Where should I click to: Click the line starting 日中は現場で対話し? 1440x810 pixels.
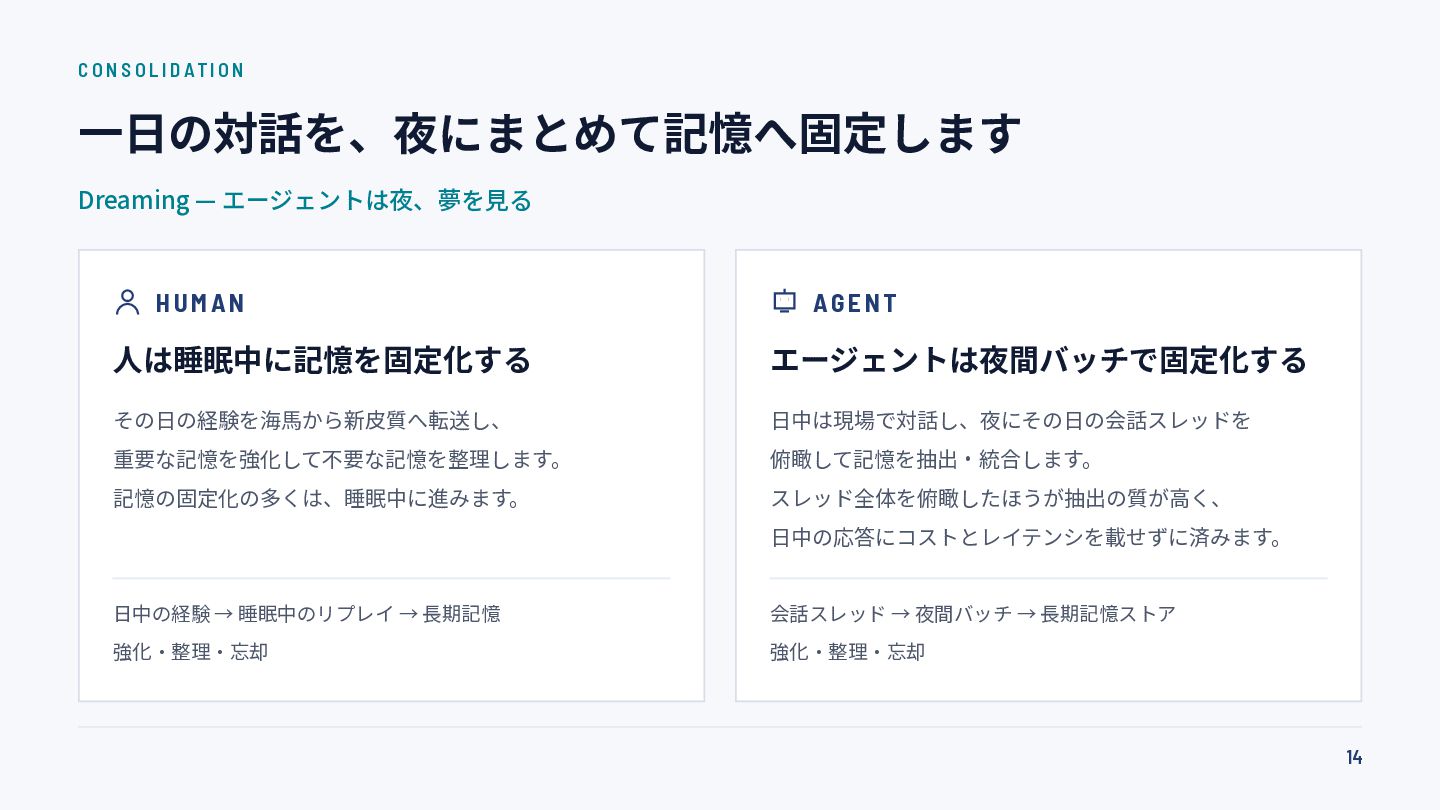[x=1011, y=420]
